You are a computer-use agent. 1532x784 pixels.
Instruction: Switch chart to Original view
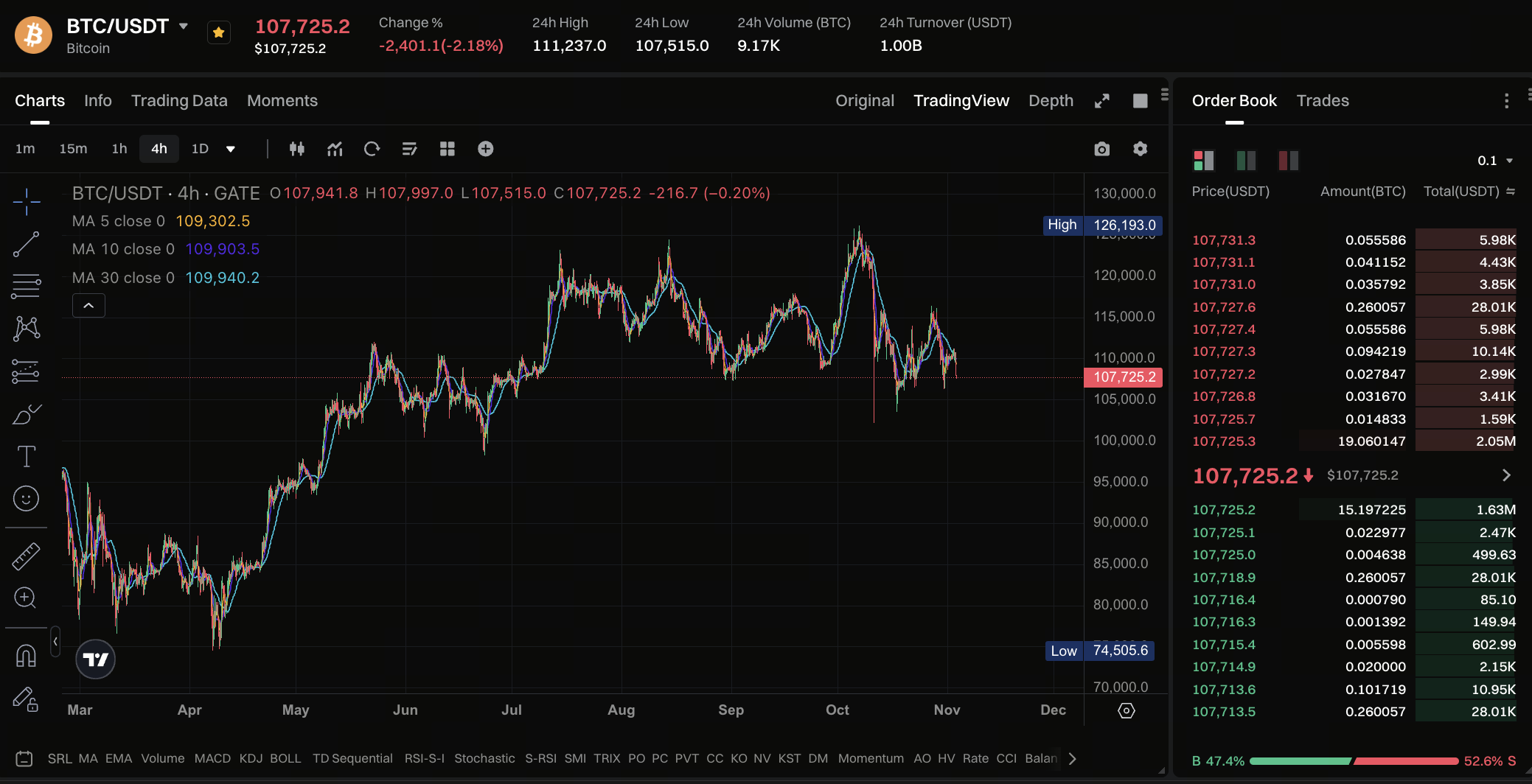865,101
